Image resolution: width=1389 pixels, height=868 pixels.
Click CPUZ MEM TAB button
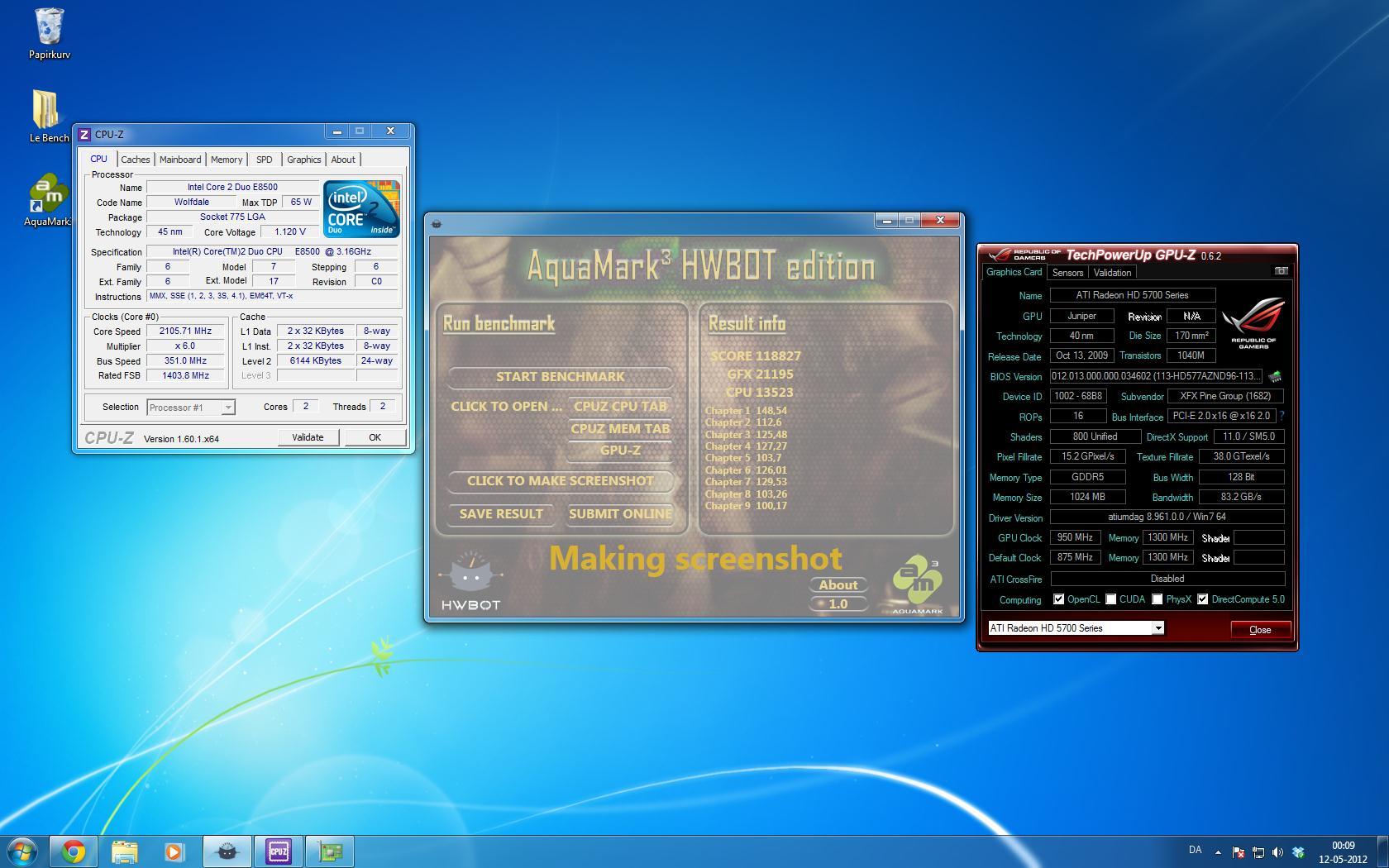[x=620, y=429]
